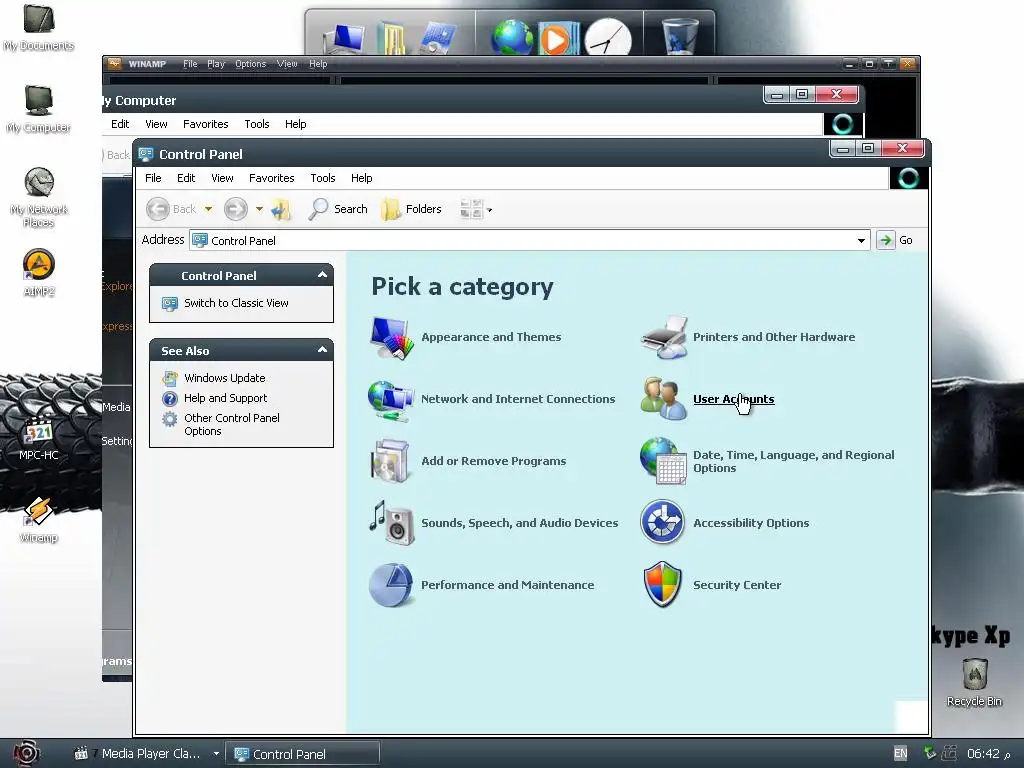Viewport: 1024px width, 768px height.
Task: Click the Go button next to Address bar
Action: (895, 240)
